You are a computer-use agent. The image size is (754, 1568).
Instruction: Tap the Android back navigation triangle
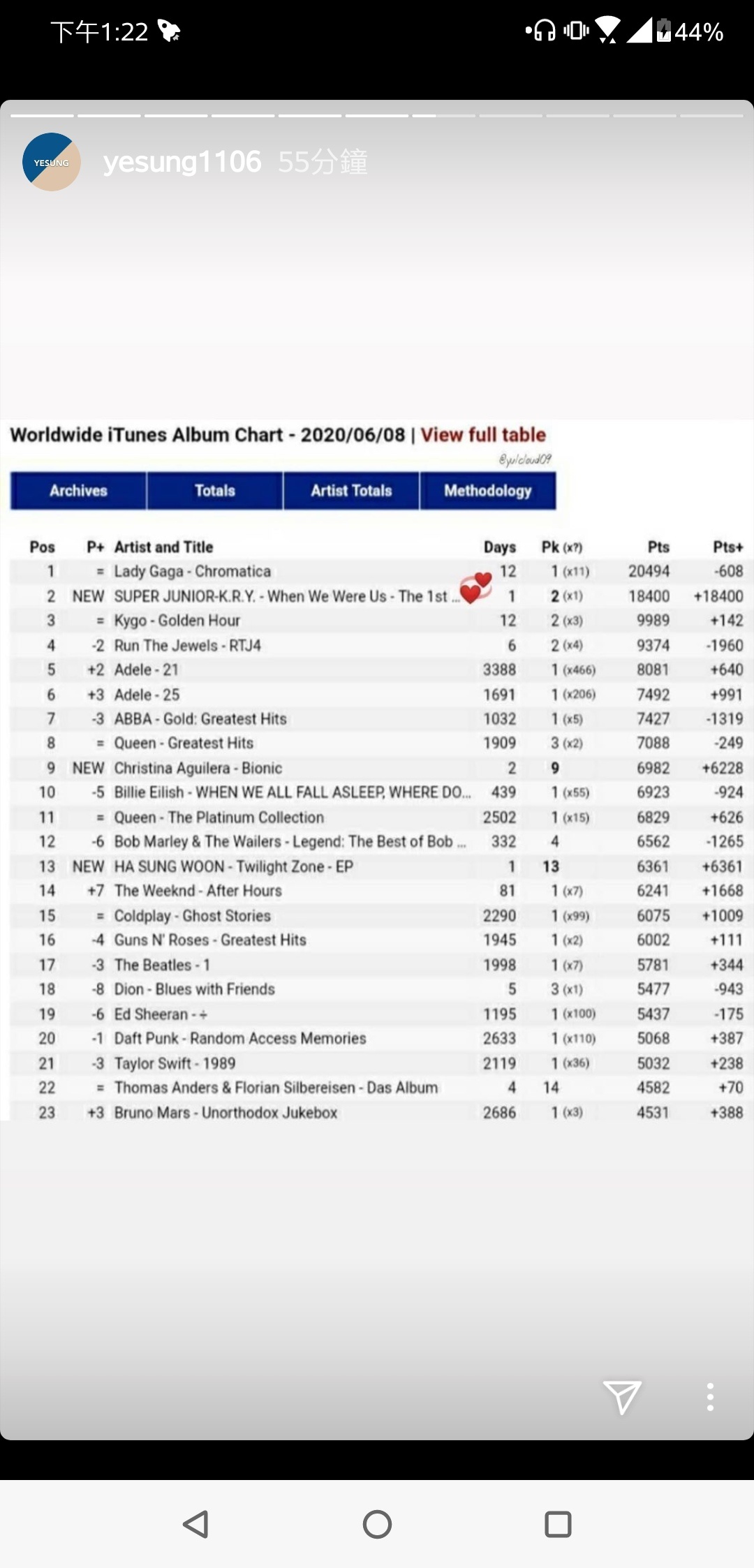195,1524
